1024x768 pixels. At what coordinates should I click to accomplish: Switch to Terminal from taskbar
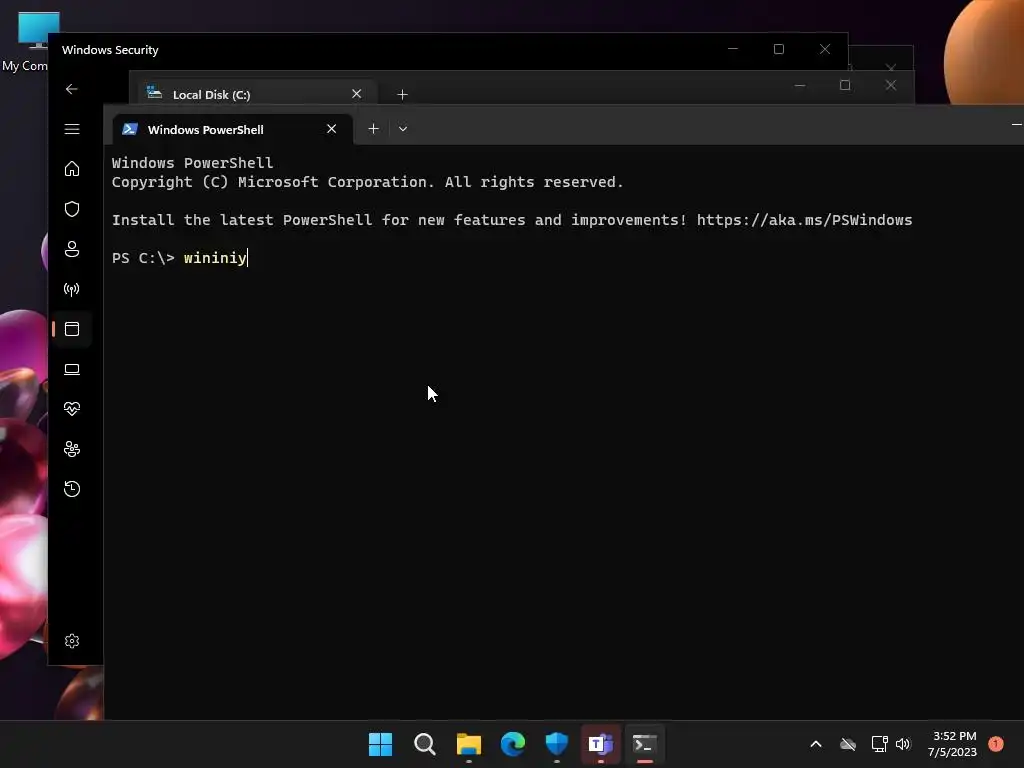[x=645, y=744]
